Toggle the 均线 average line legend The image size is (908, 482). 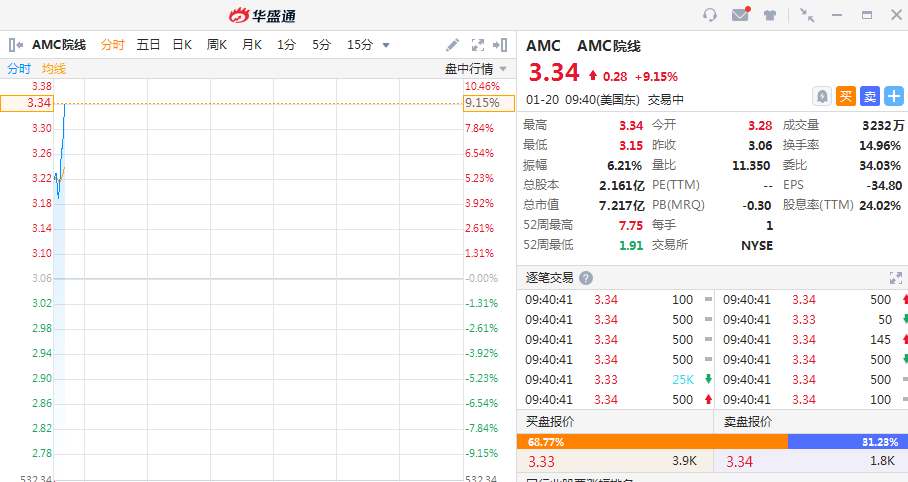(54, 69)
